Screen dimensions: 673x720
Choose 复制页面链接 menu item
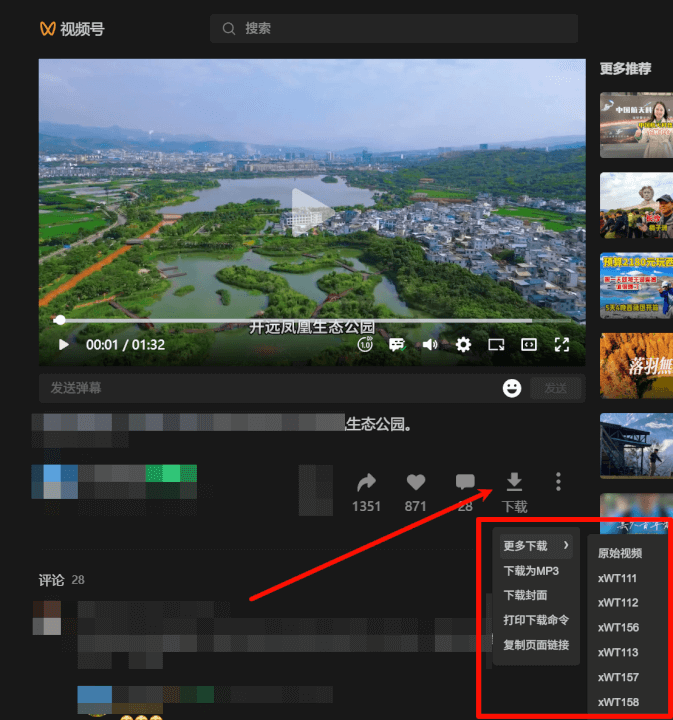(536, 645)
